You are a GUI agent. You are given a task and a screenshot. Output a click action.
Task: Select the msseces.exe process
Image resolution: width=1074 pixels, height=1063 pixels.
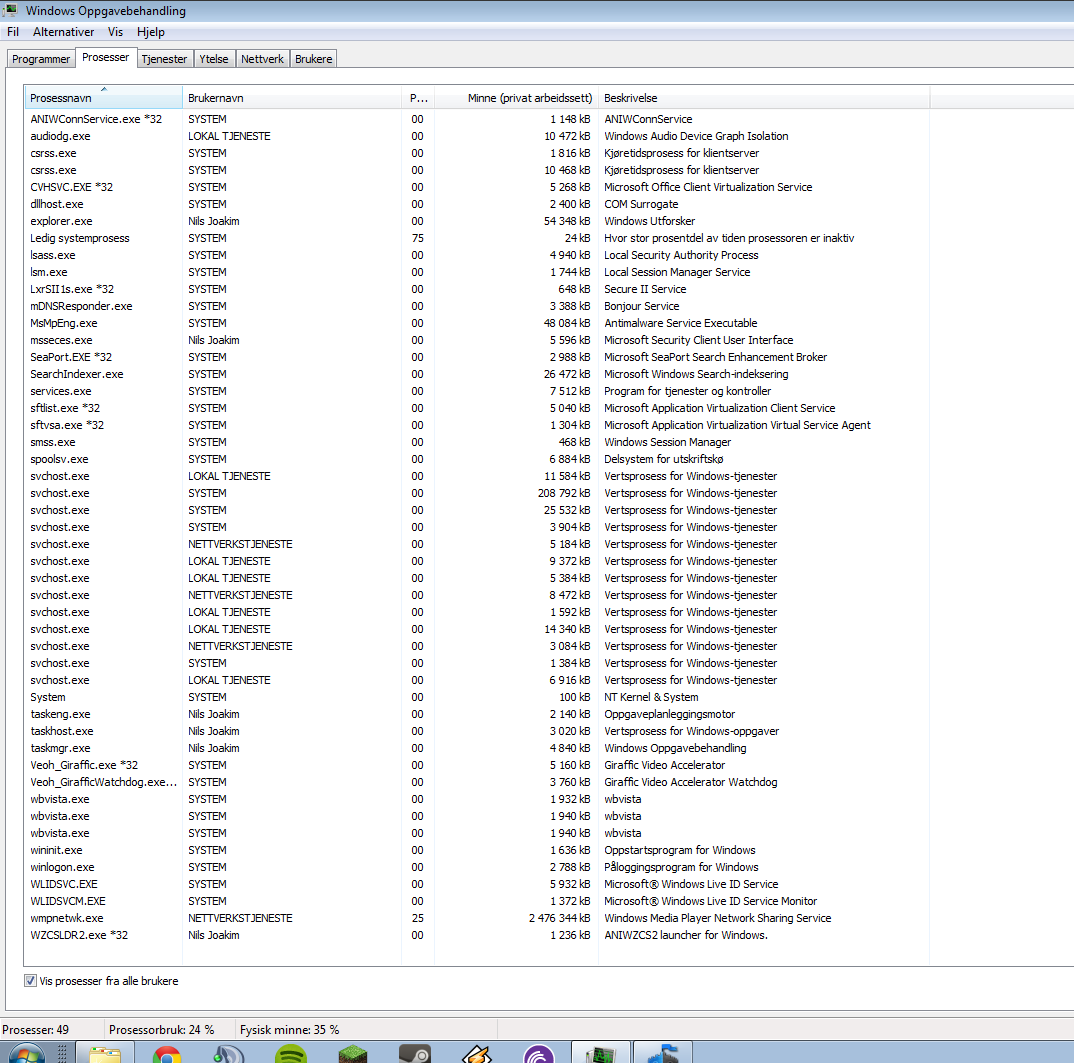pos(476,340)
